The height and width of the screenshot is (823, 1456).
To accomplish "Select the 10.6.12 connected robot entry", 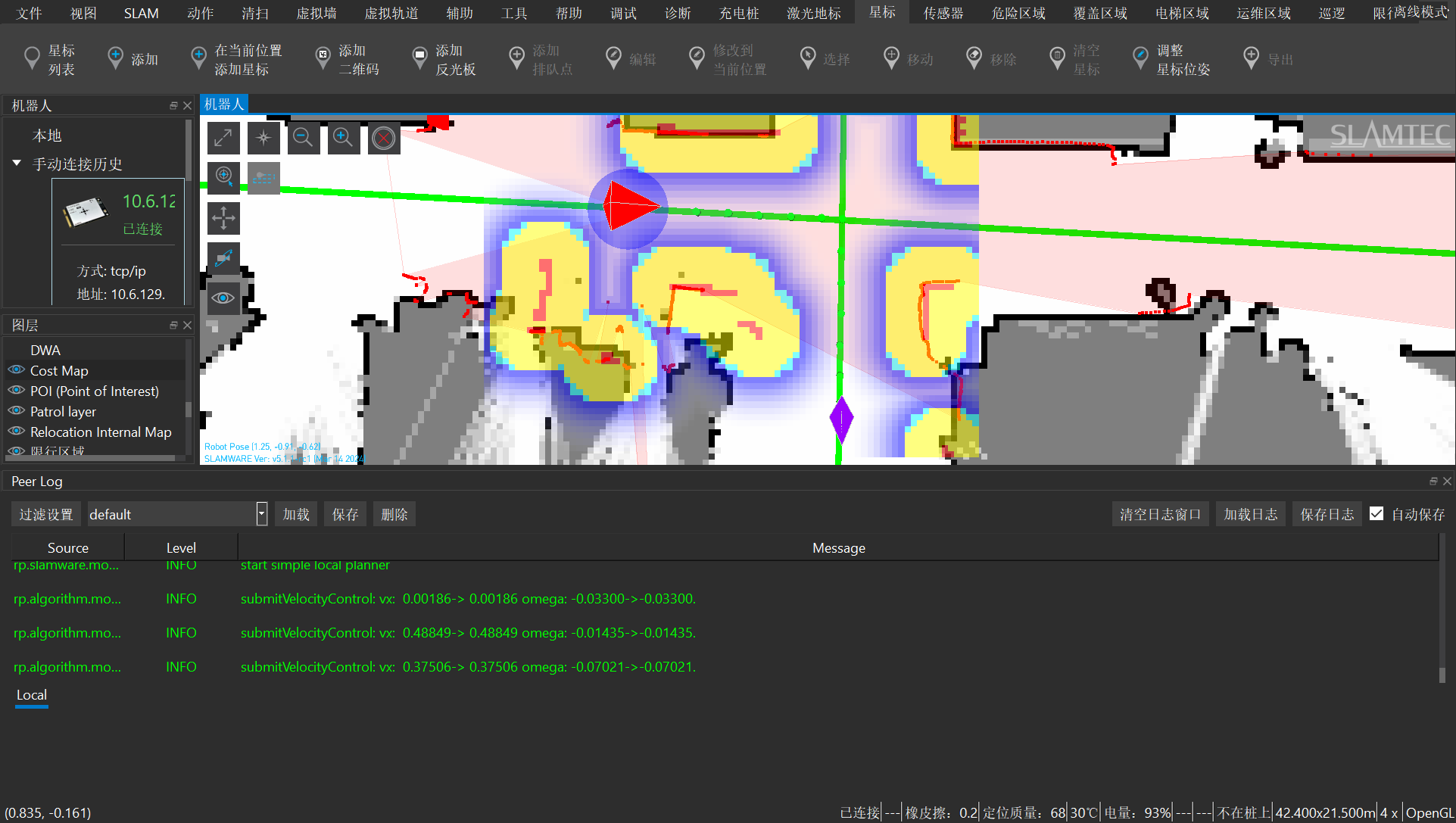I will [117, 214].
